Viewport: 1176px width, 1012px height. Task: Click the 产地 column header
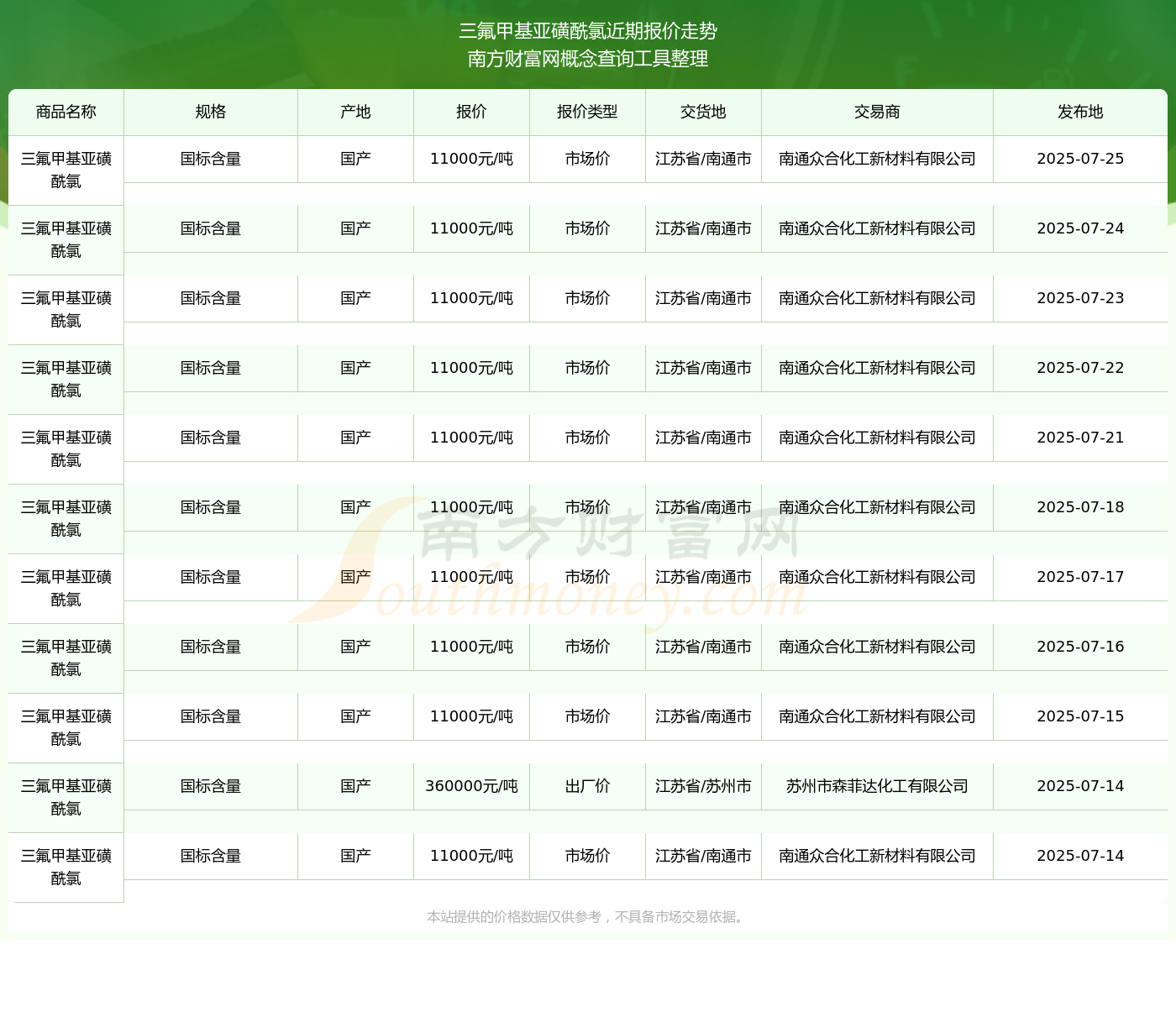tap(356, 112)
